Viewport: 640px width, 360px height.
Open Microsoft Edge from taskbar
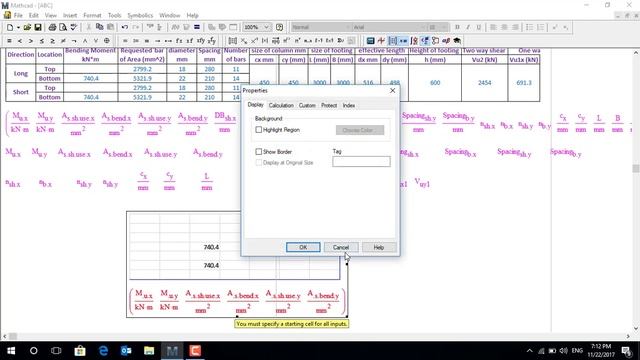(103, 351)
